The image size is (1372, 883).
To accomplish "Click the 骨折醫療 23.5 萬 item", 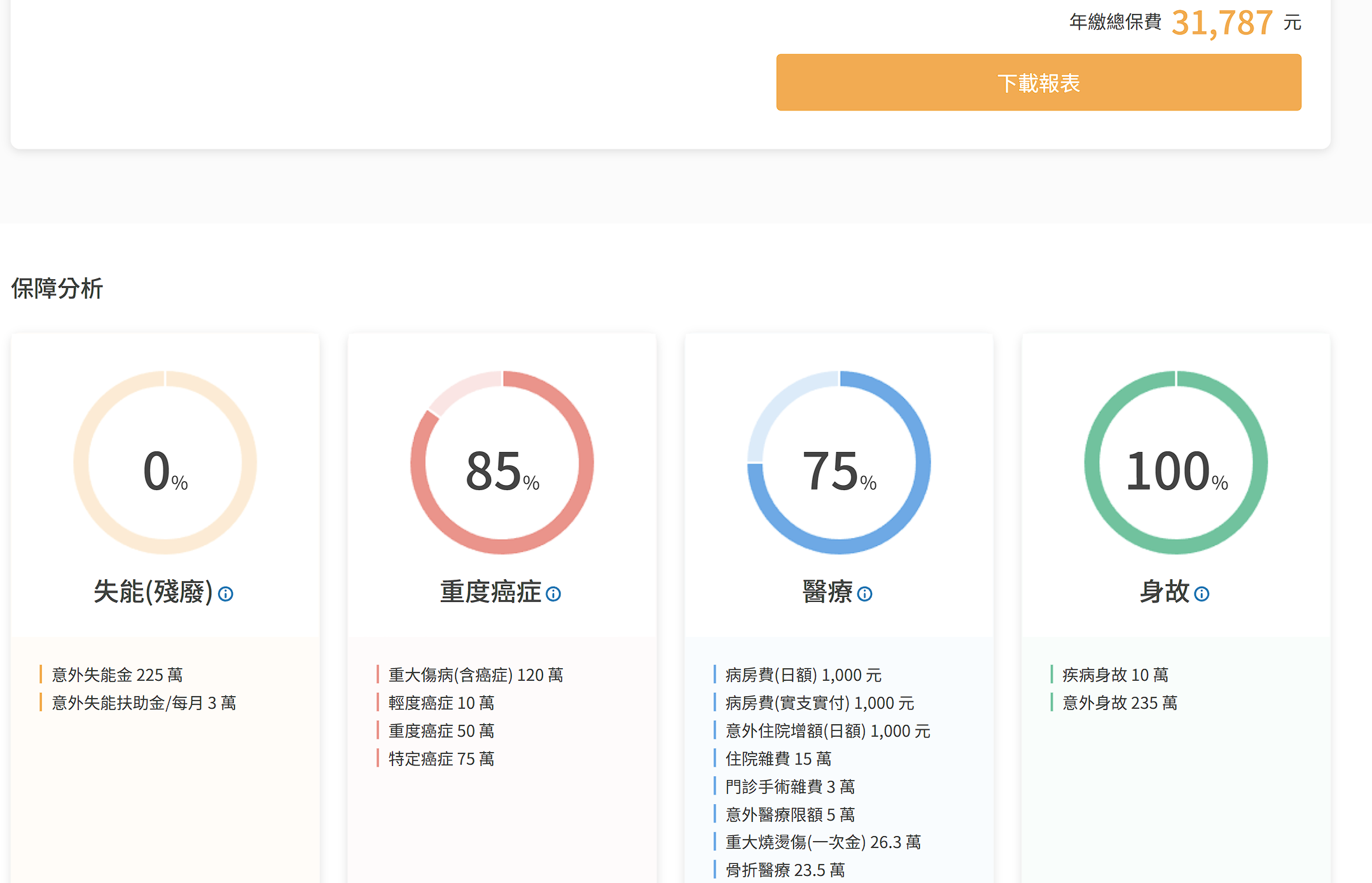I will point(785,870).
